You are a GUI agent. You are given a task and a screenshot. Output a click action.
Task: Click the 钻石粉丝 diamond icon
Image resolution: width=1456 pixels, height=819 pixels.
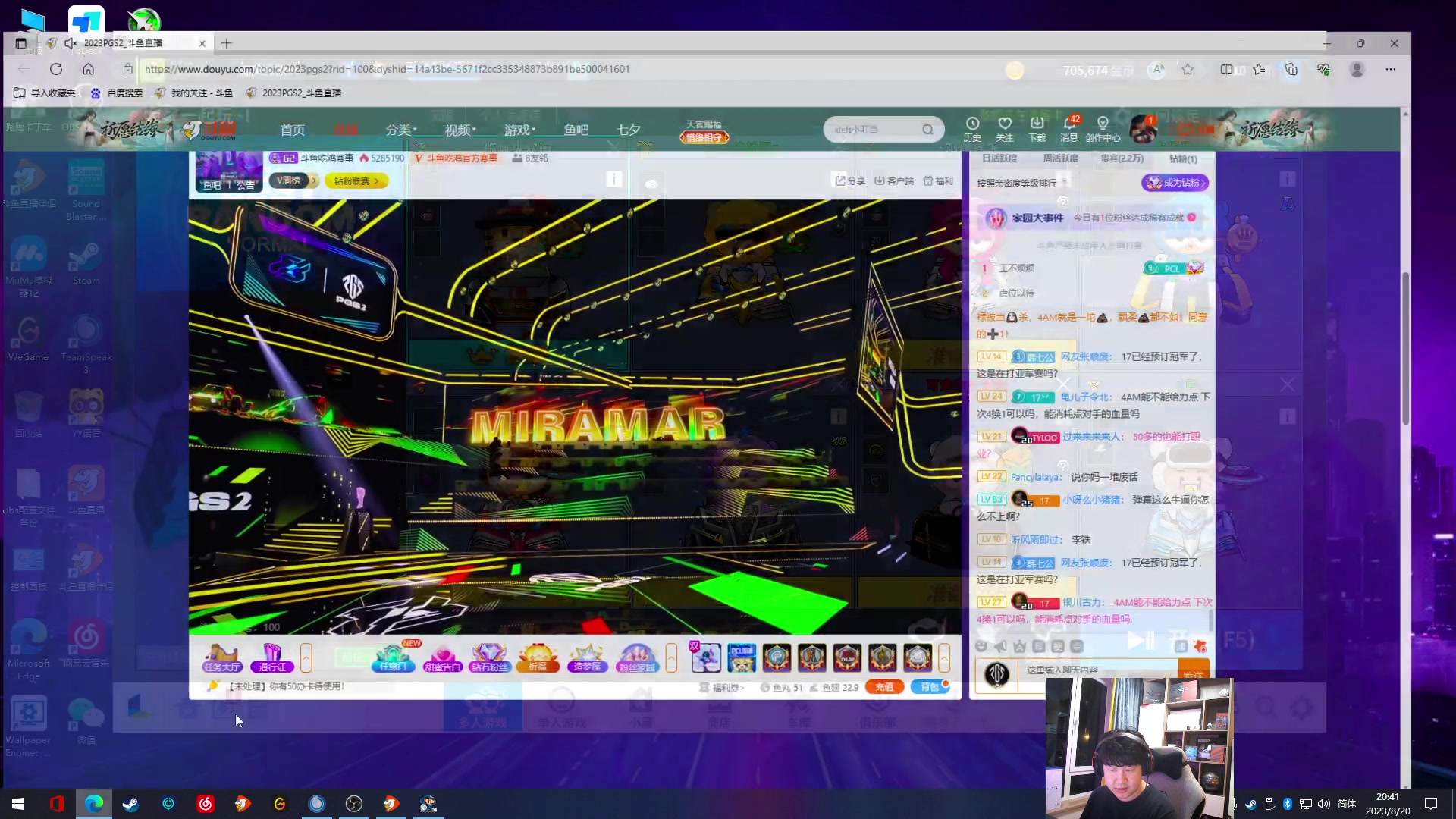coord(489,657)
